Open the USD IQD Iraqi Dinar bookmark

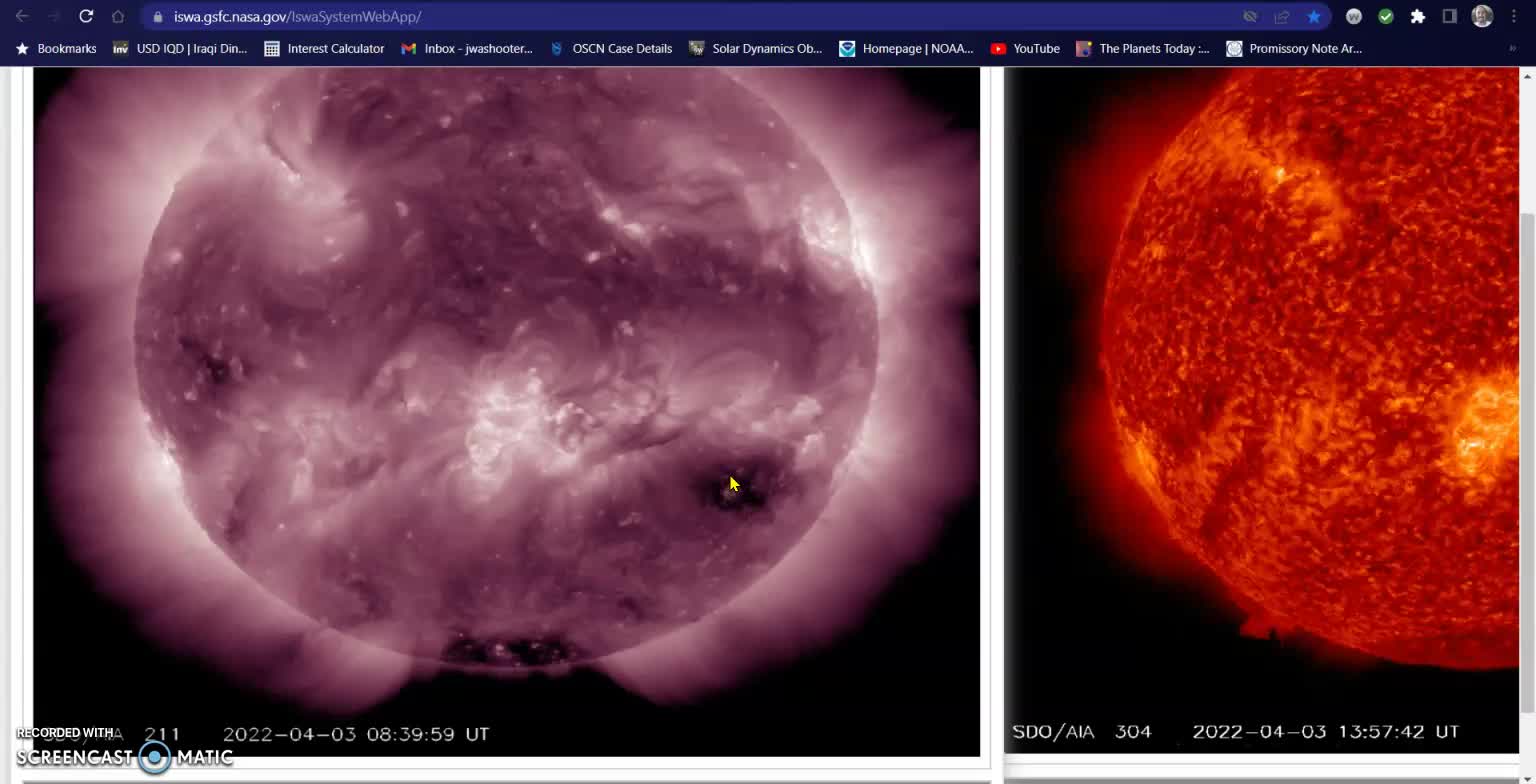tap(180, 48)
